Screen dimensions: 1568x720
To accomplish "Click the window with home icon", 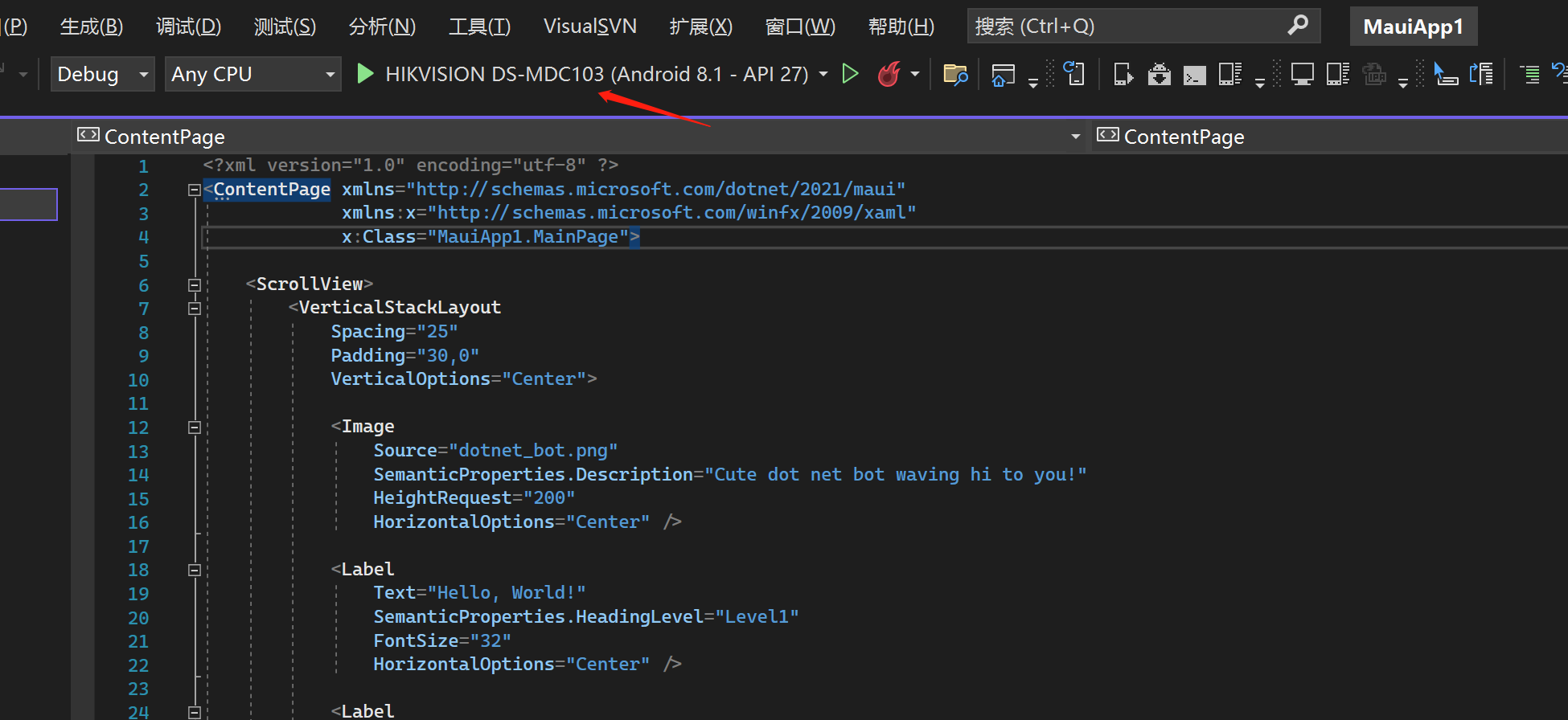I will (1003, 75).
